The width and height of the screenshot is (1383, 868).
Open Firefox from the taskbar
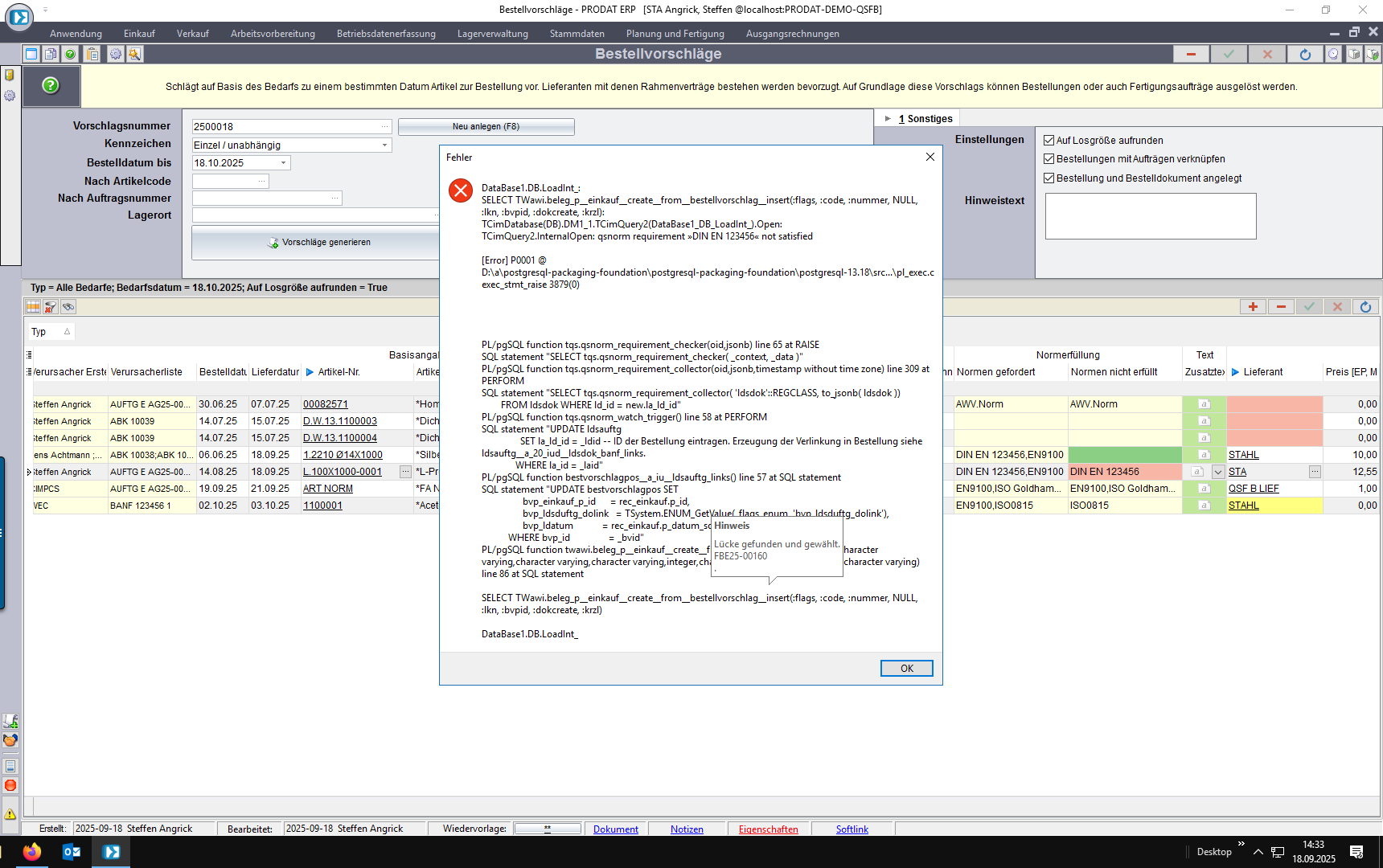[32, 852]
